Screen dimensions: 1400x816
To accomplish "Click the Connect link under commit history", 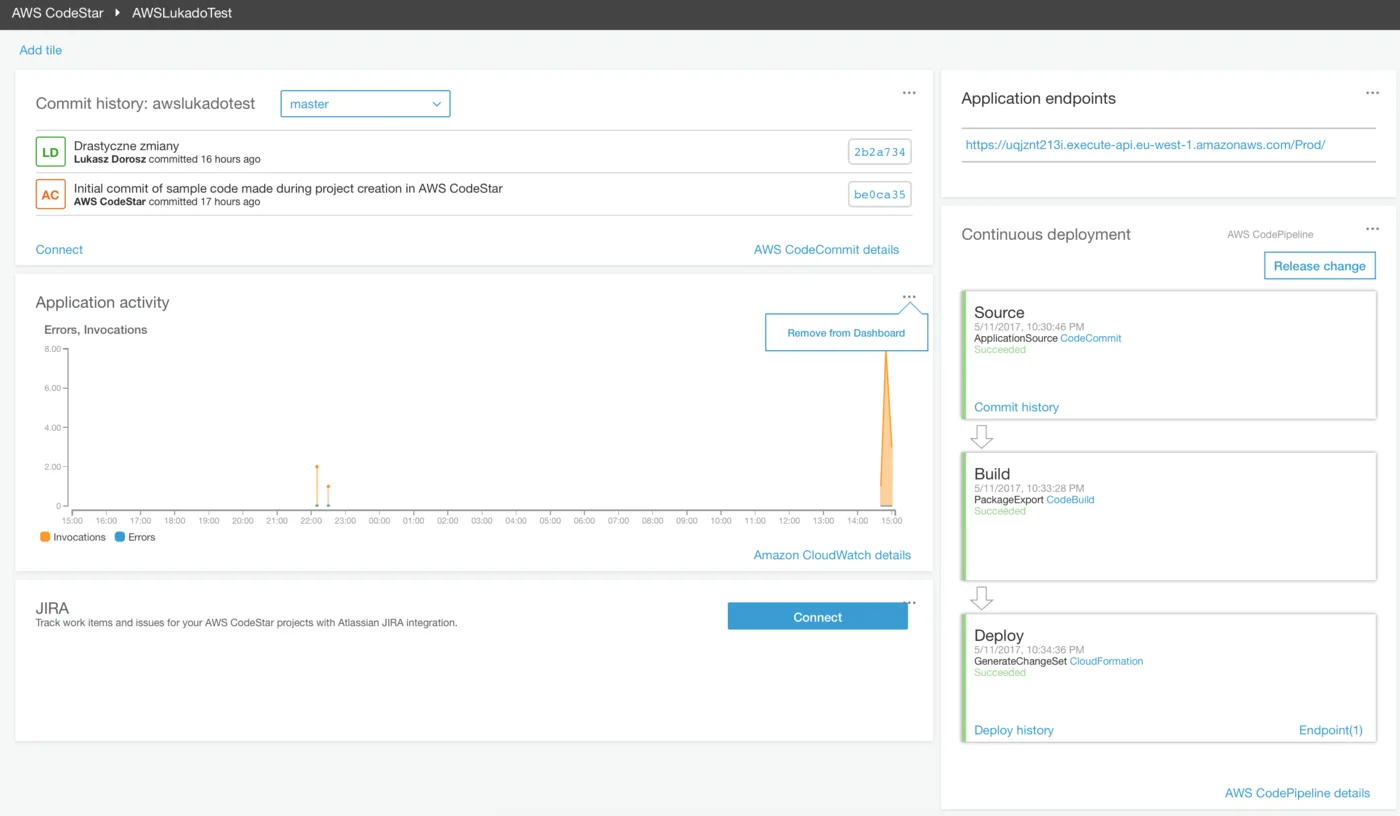I will point(59,250).
